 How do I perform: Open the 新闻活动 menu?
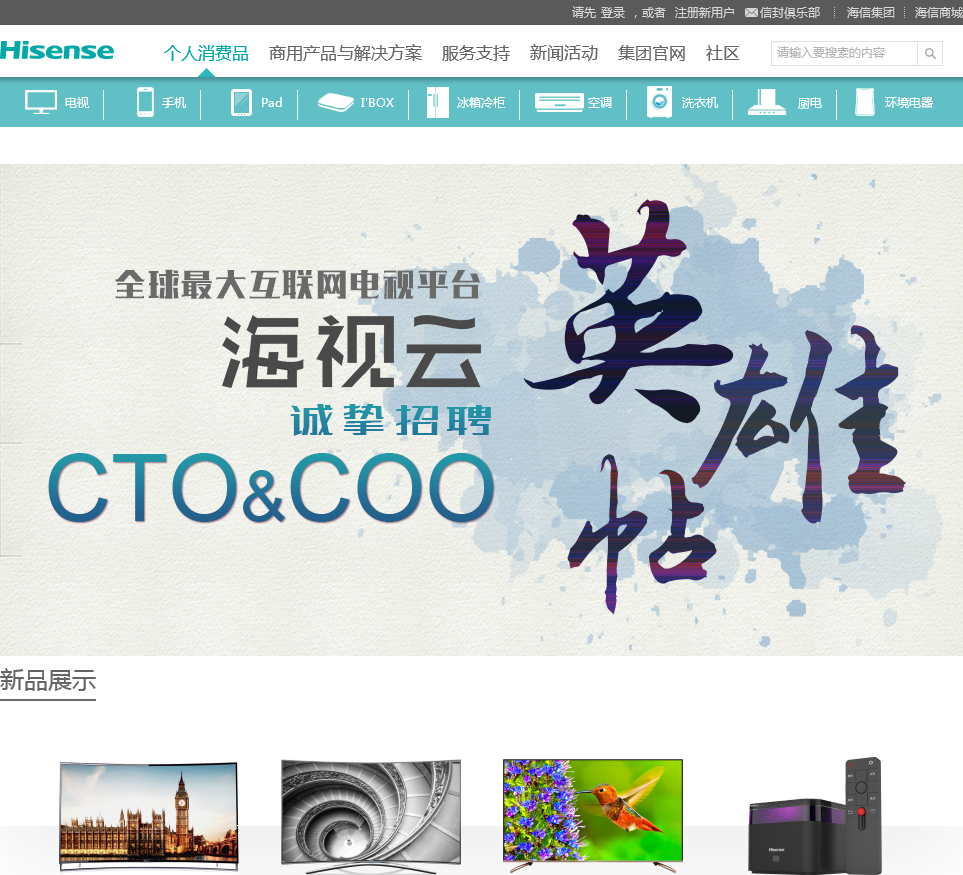coord(563,53)
